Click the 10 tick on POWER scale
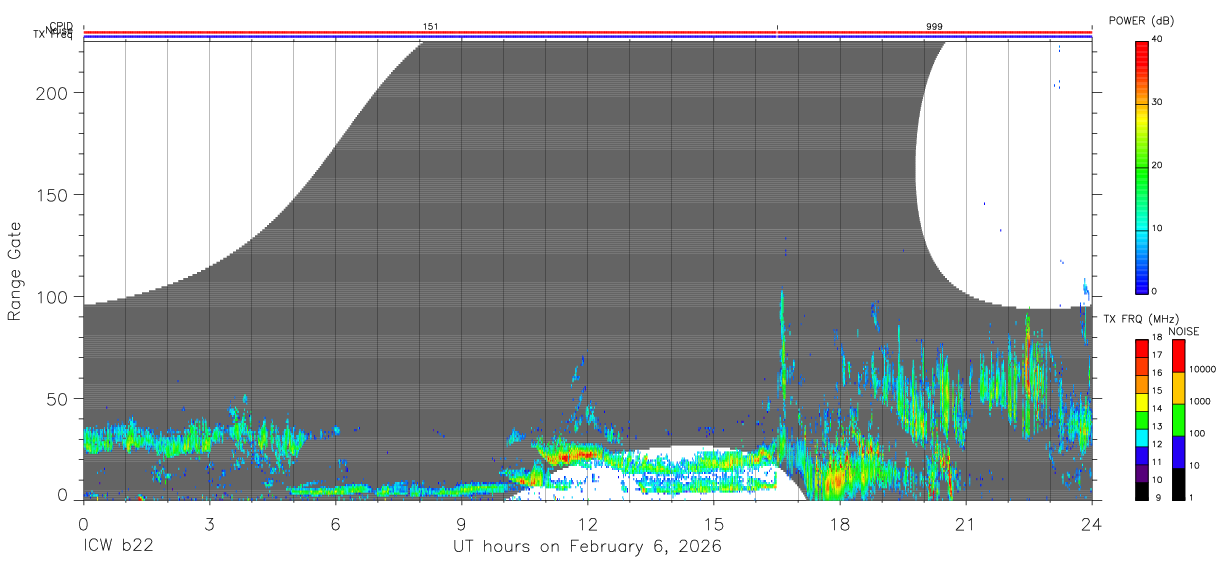Screen dimensions: 1228x567 pos(1155,228)
